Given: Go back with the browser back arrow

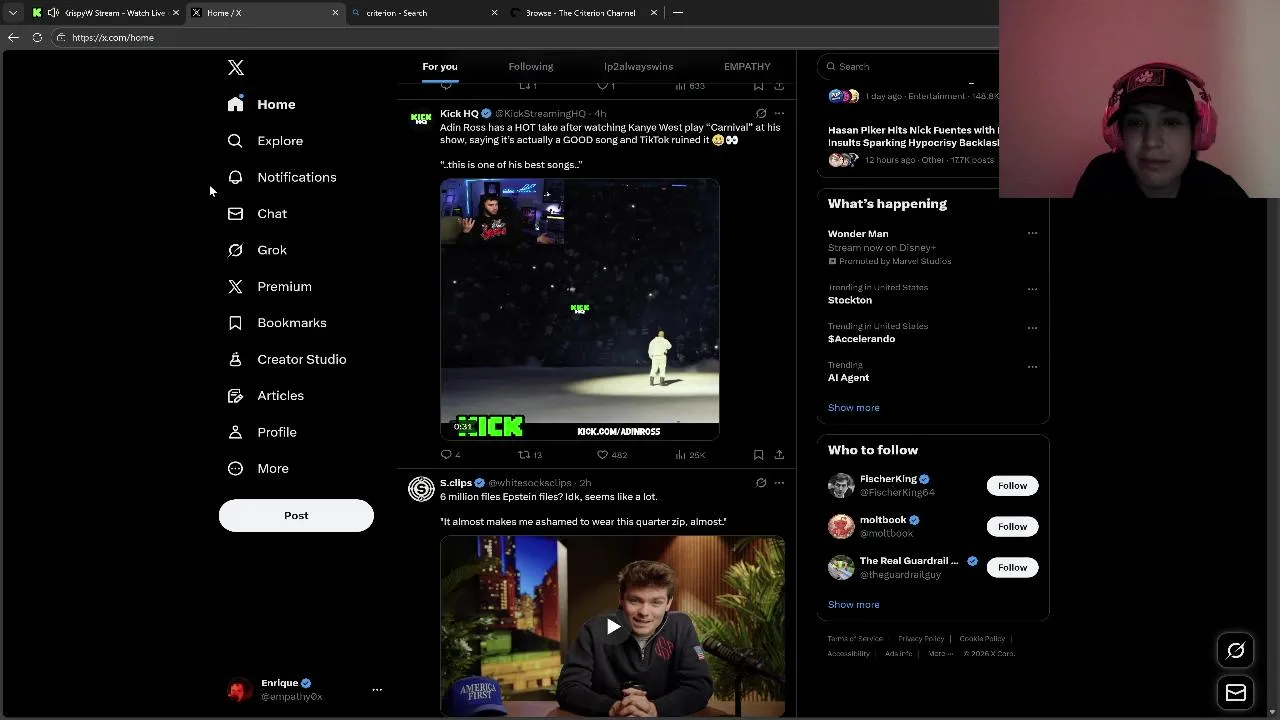Looking at the screenshot, I should click(x=13, y=38).
